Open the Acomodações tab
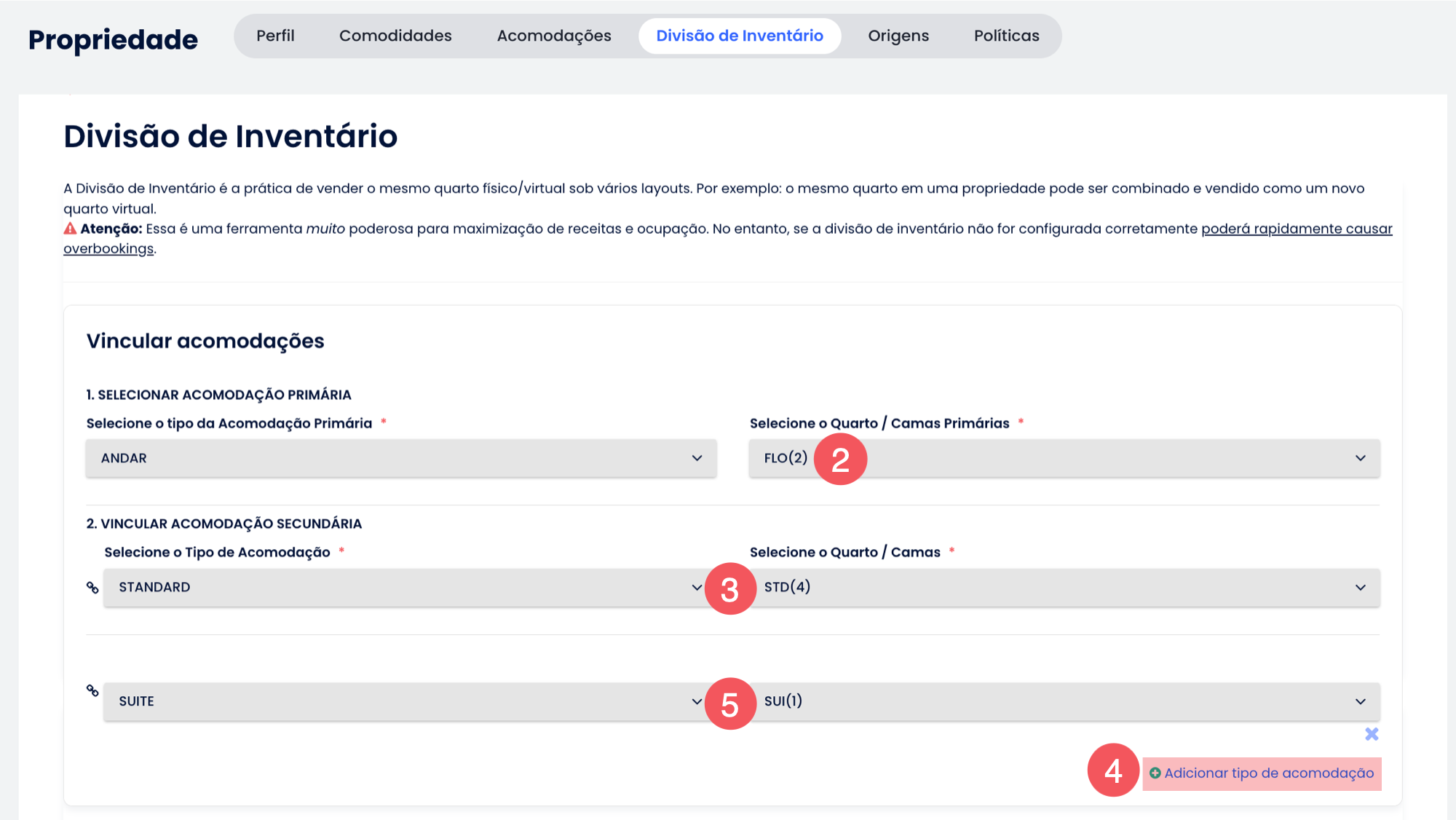1456x820 pixels. (554, 36)
